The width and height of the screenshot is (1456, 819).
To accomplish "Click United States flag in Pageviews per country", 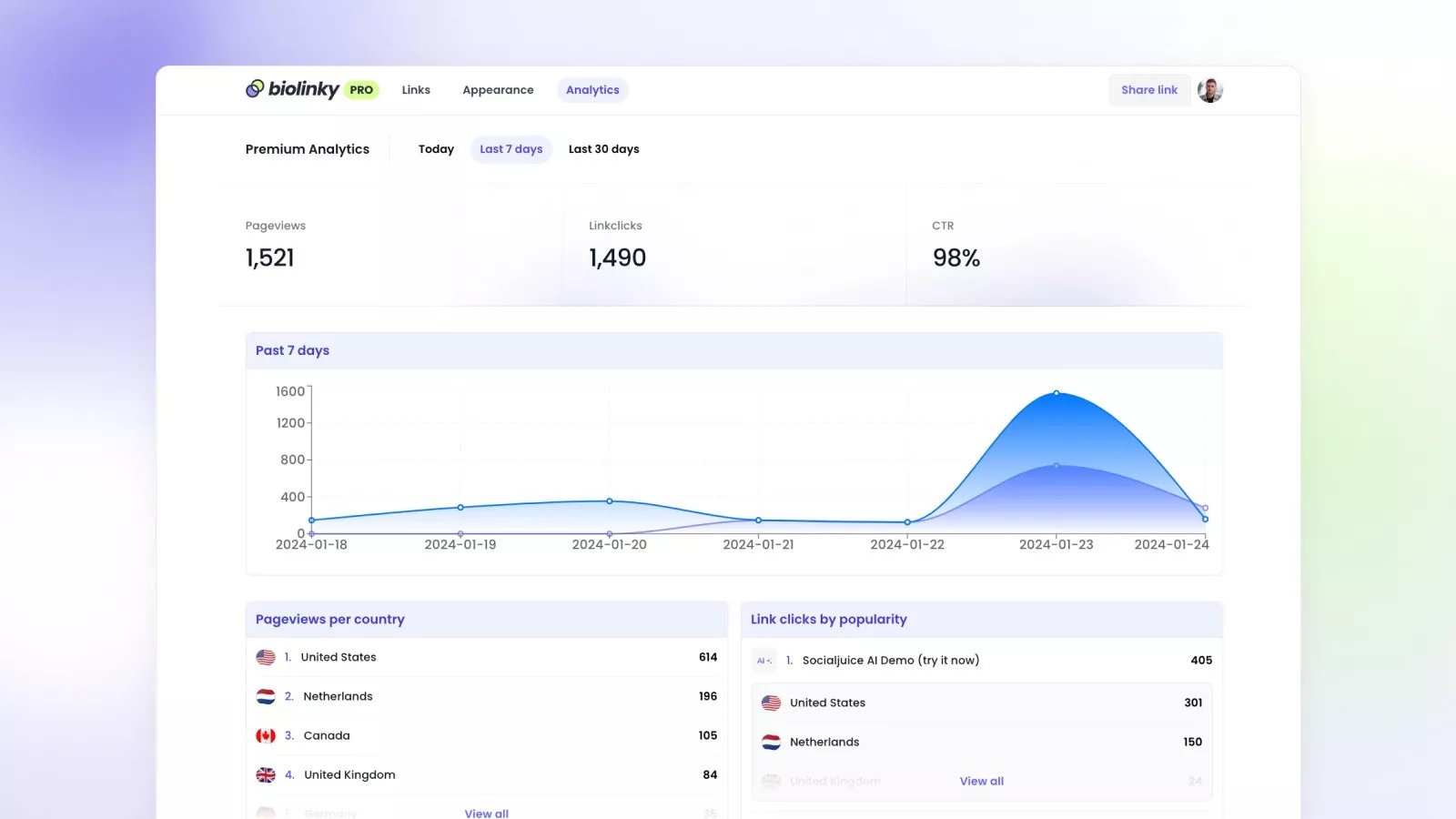I will pyautogui.click(x=266, y=657).
